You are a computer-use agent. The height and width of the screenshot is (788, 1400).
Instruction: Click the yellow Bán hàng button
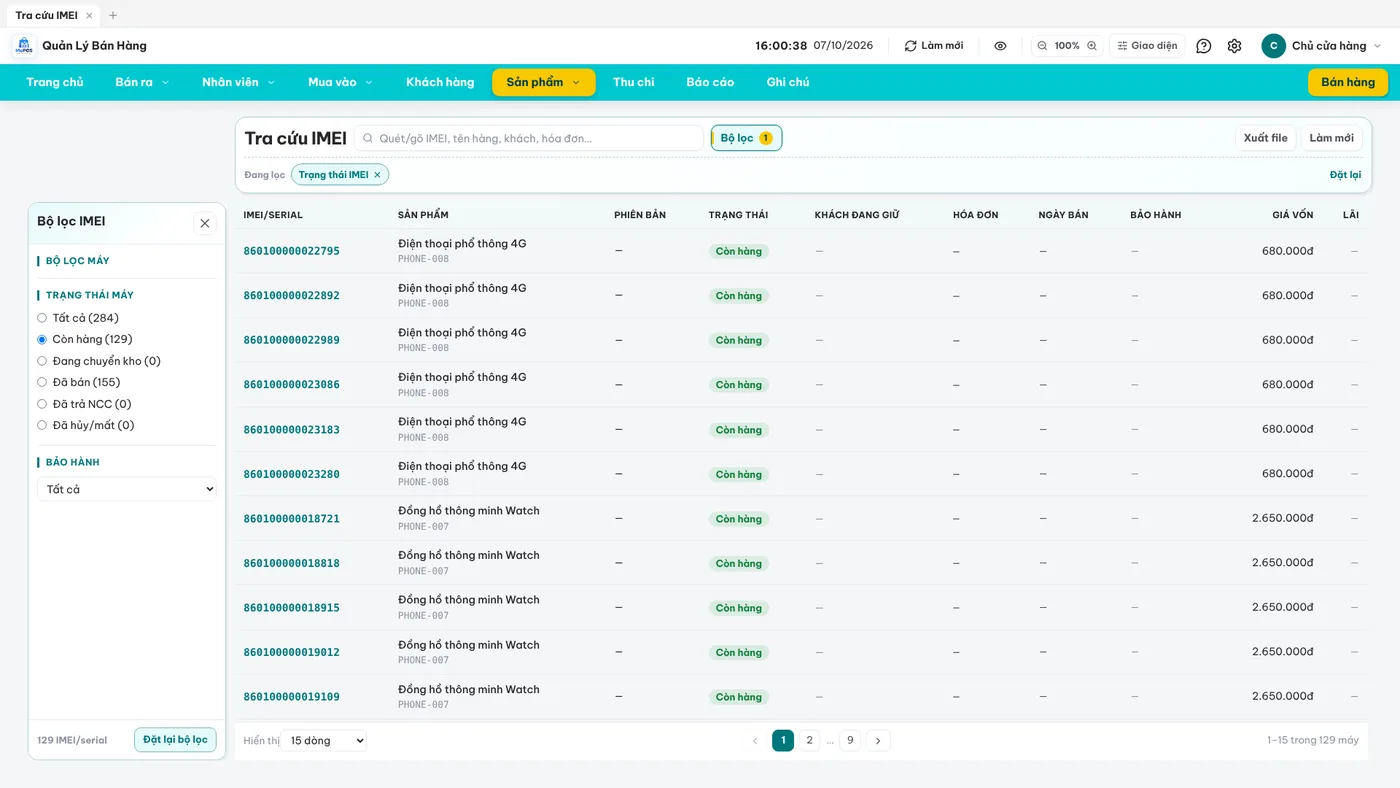click(1348, 82)
